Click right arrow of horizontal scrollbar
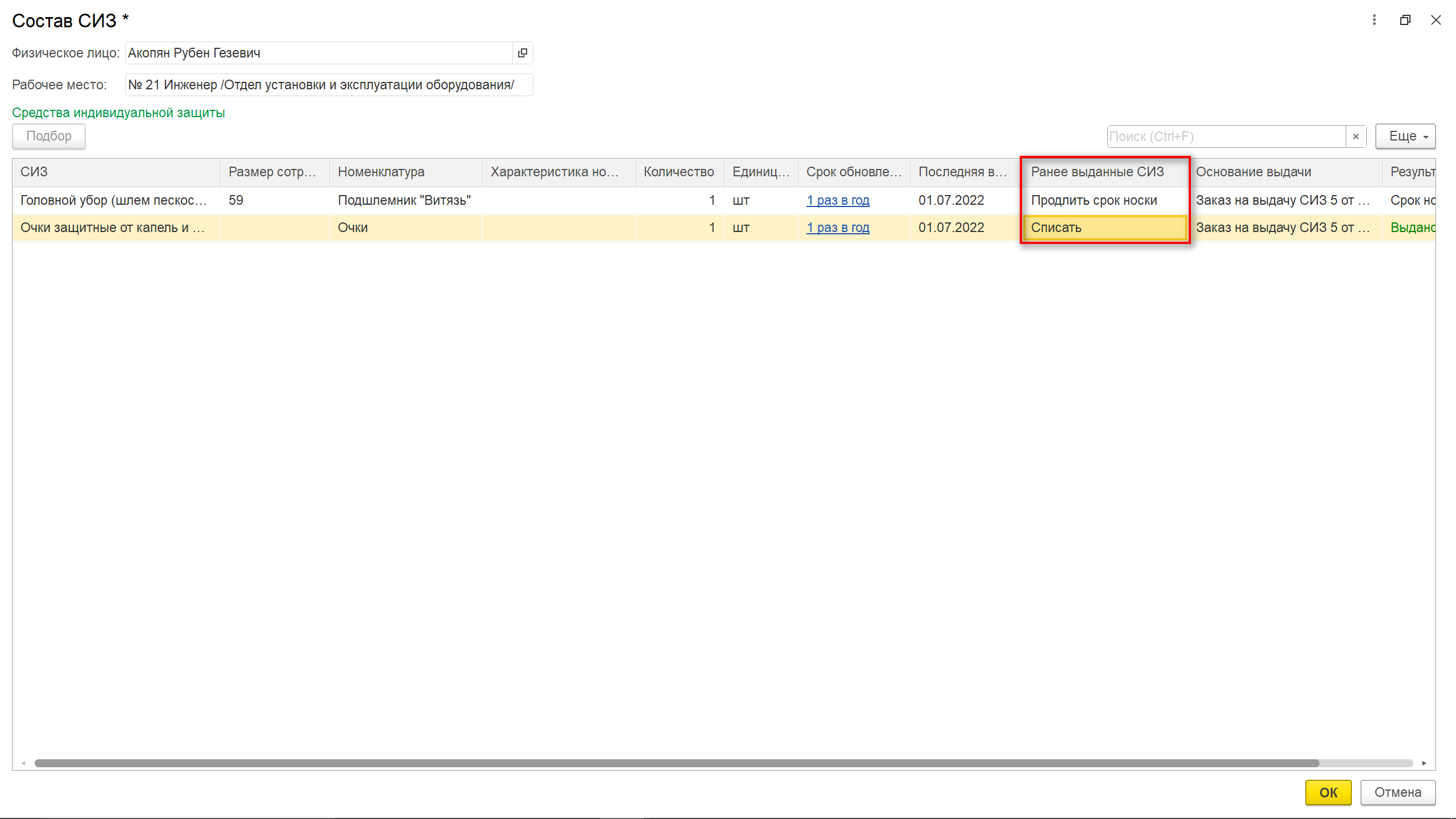Image resolution: width=1456 pixels, height=819 pixels. click(x=1424, y=763)
